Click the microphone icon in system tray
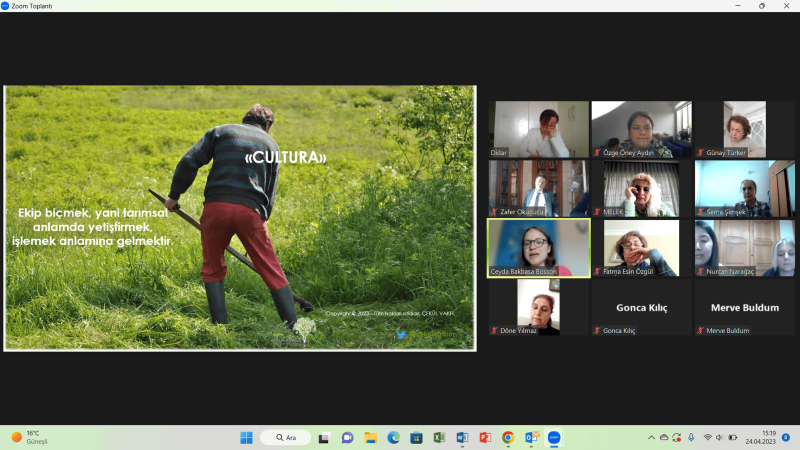Viewport: 800px width, 450px height. click(x=692, y=438)
